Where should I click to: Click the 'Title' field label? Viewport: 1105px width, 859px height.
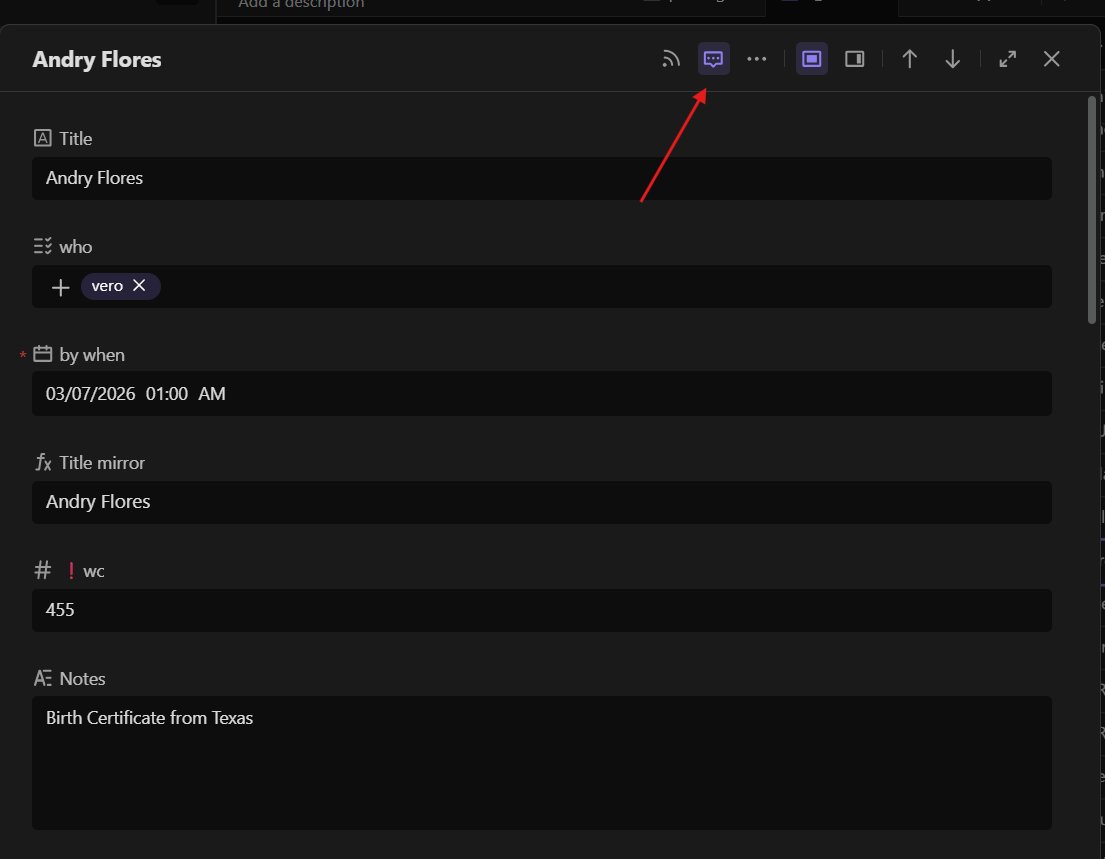click(75, 139)
